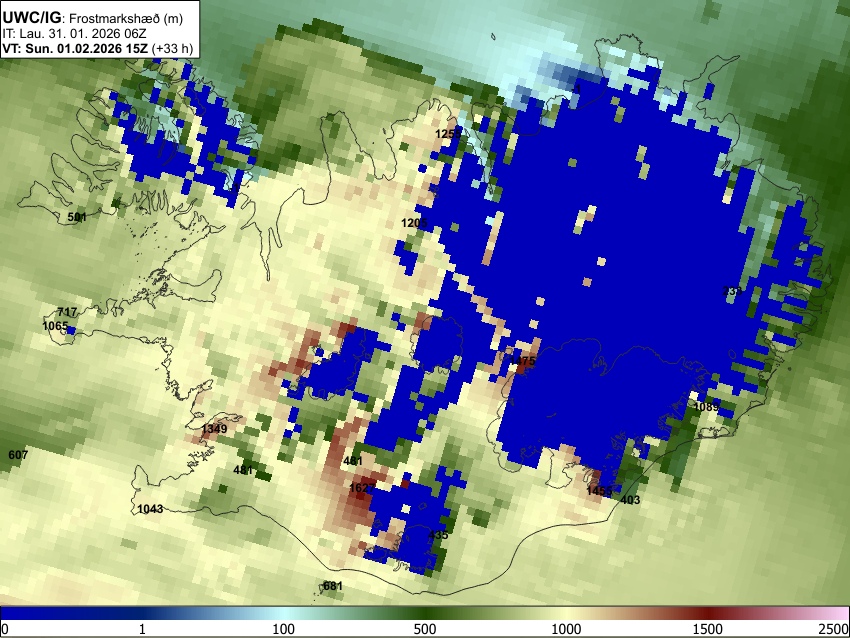
Task: Click the 233 value in the east
Action: tap(732, 291)
